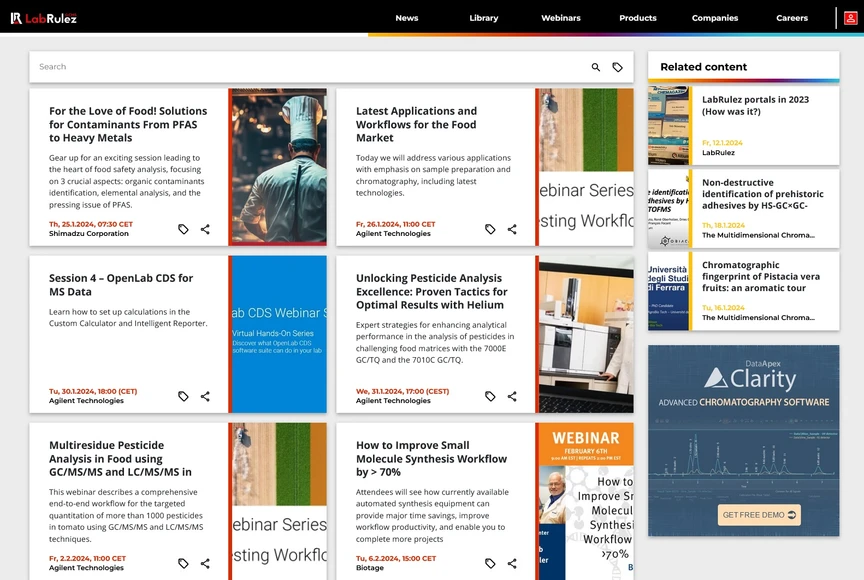Open the Library menu
Screen dimensions: 864x580
coord(484,18)
